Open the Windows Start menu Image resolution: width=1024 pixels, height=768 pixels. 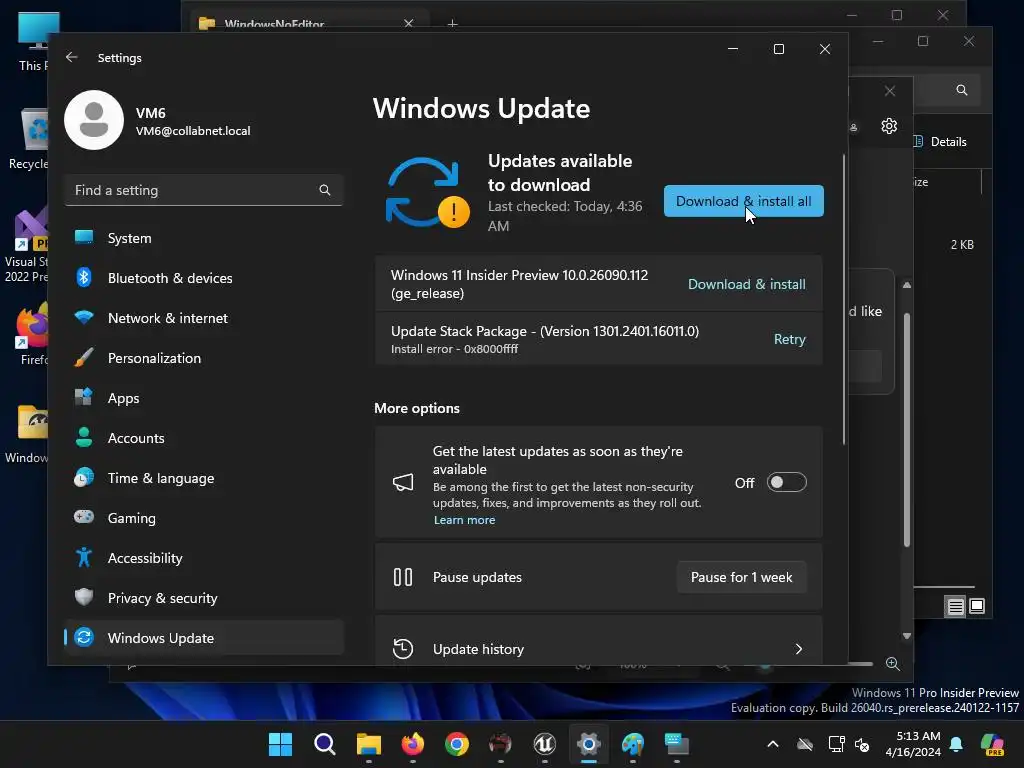point(281,744)
